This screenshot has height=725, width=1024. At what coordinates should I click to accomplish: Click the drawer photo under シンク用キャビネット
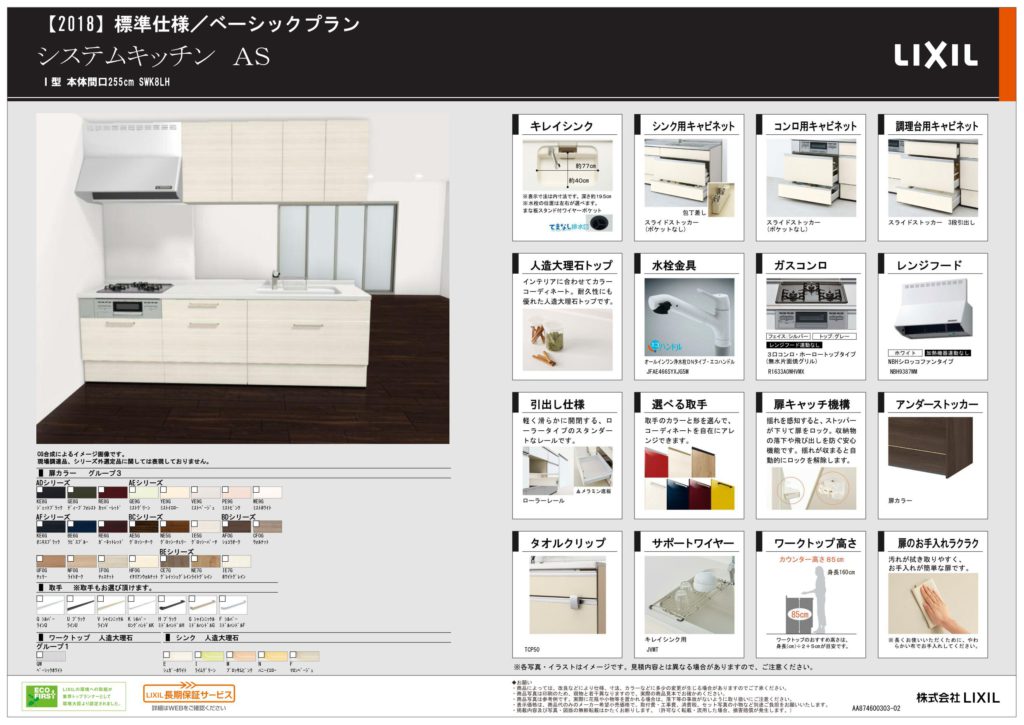tap(689, 178)
